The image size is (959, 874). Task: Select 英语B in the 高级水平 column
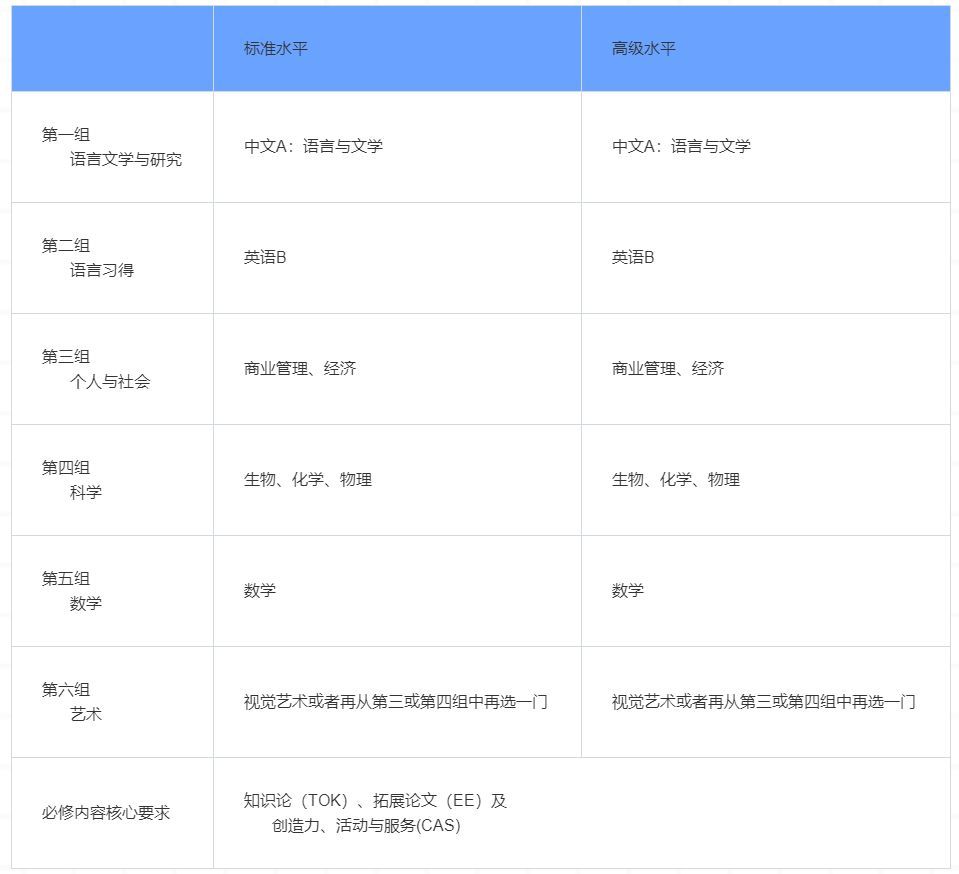(630, 257)
